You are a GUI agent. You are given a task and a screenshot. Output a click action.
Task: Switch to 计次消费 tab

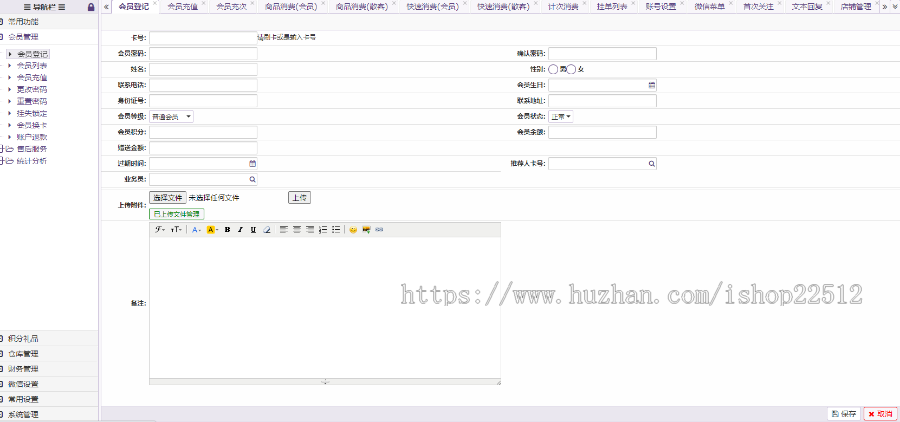pos(563,7)
